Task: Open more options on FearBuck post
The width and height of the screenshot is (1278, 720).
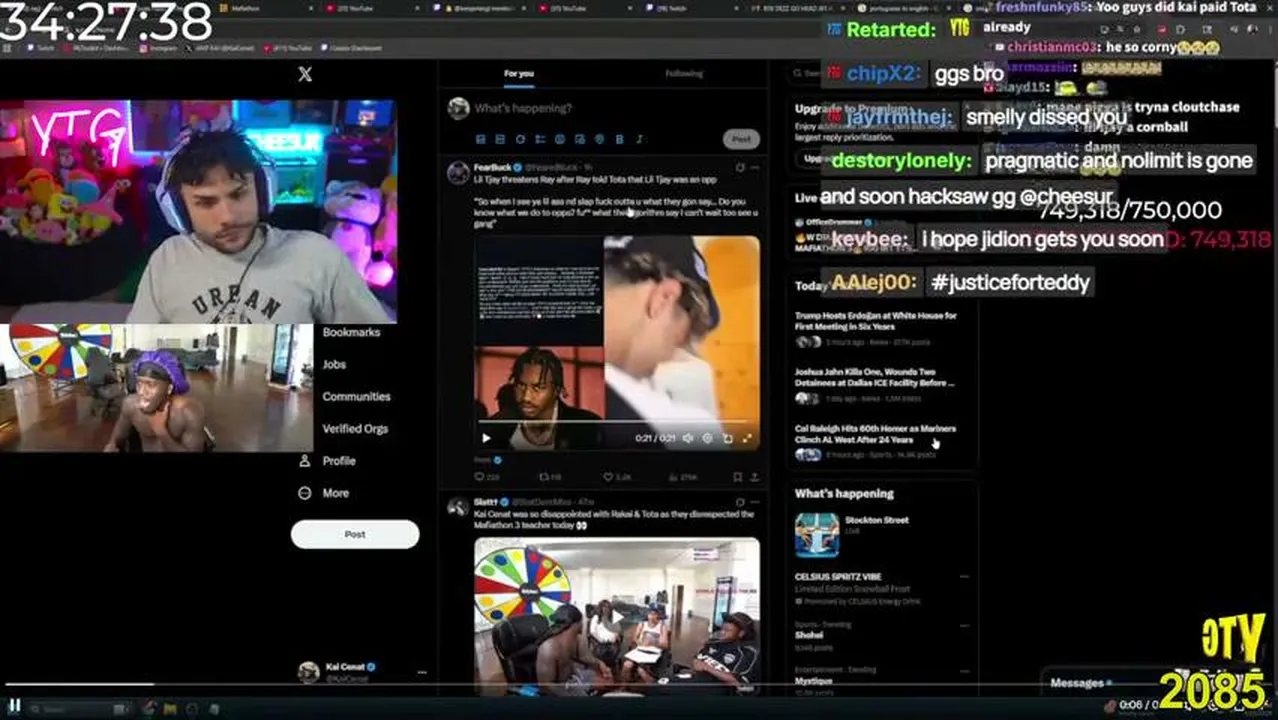Action: (x=755, y=167)
